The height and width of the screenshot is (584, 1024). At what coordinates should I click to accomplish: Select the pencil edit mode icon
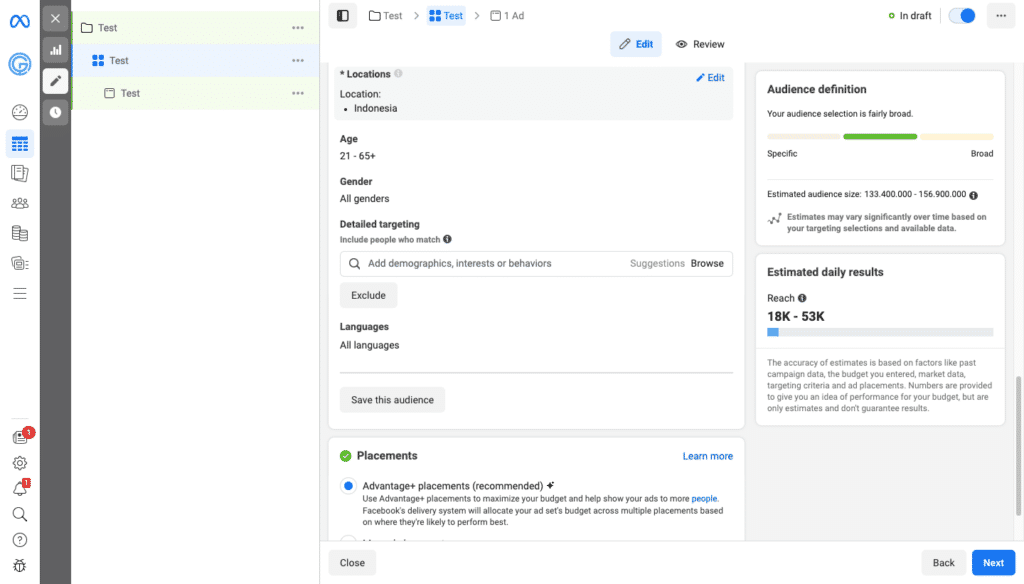56,81
